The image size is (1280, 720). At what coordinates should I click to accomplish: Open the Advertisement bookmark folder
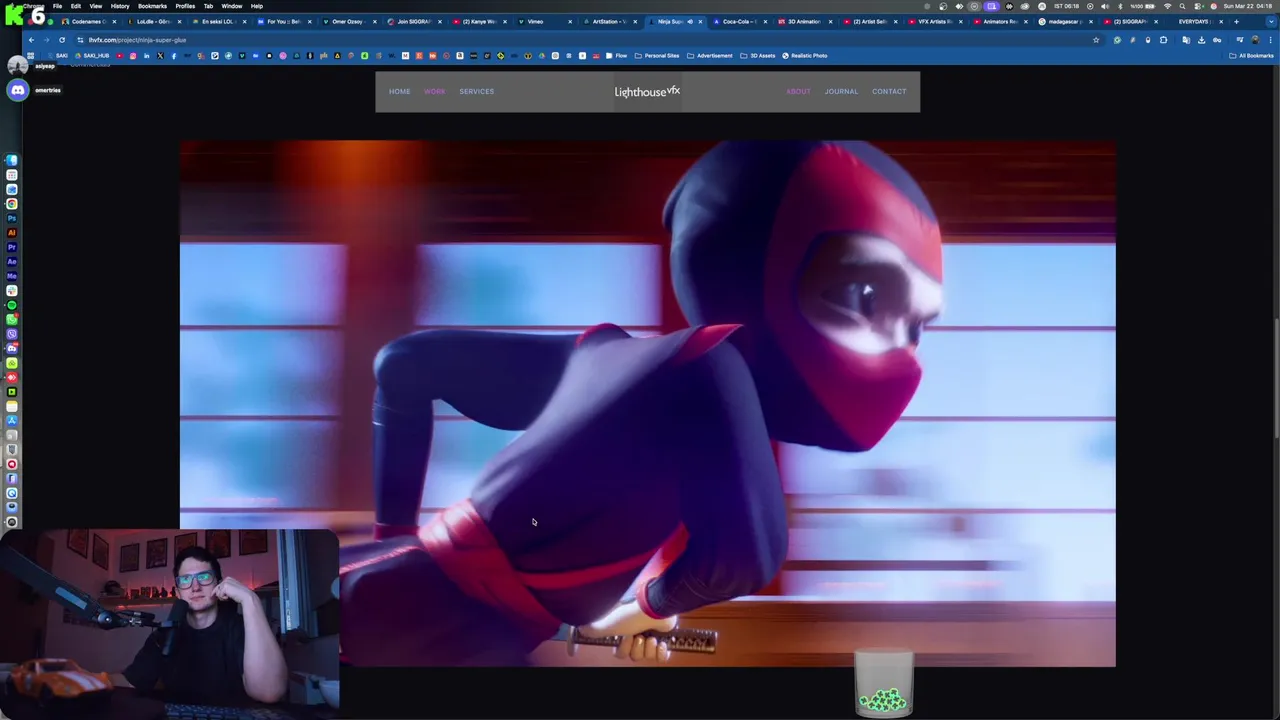coord(709,56)
